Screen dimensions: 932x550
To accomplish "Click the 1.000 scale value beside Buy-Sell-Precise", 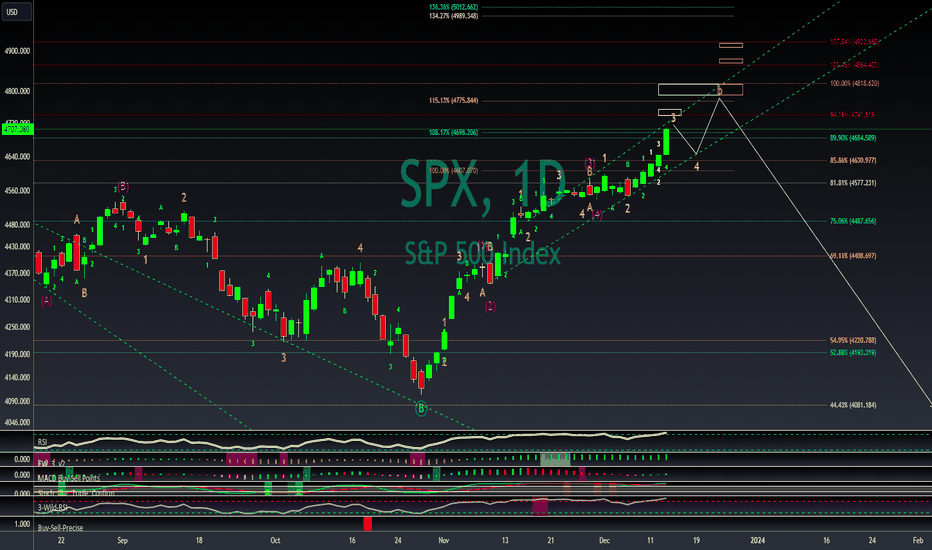I will (x=23, y=524).
